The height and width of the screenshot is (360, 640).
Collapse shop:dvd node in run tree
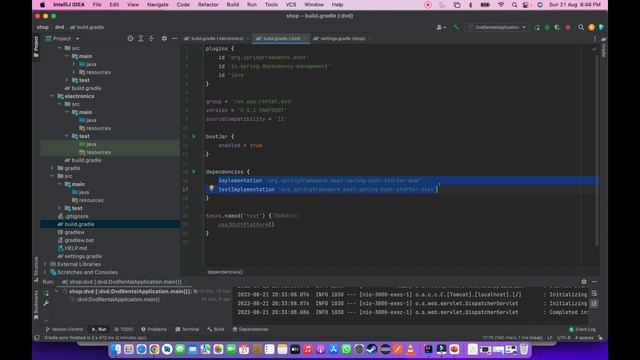[57, 291]
